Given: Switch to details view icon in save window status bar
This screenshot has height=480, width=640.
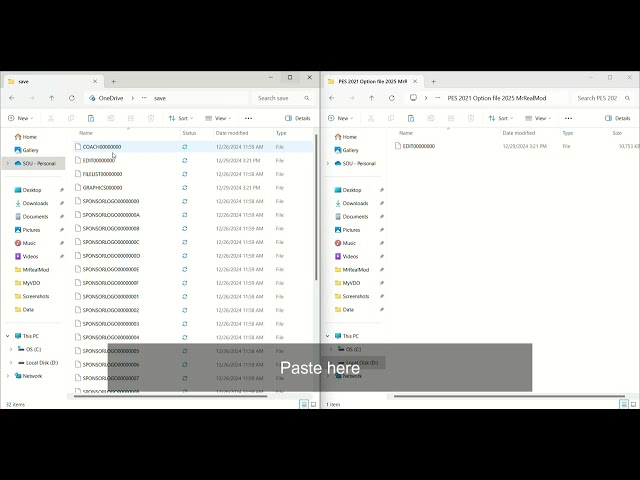Looking at the screenshot, I should [x=304, y=404].
